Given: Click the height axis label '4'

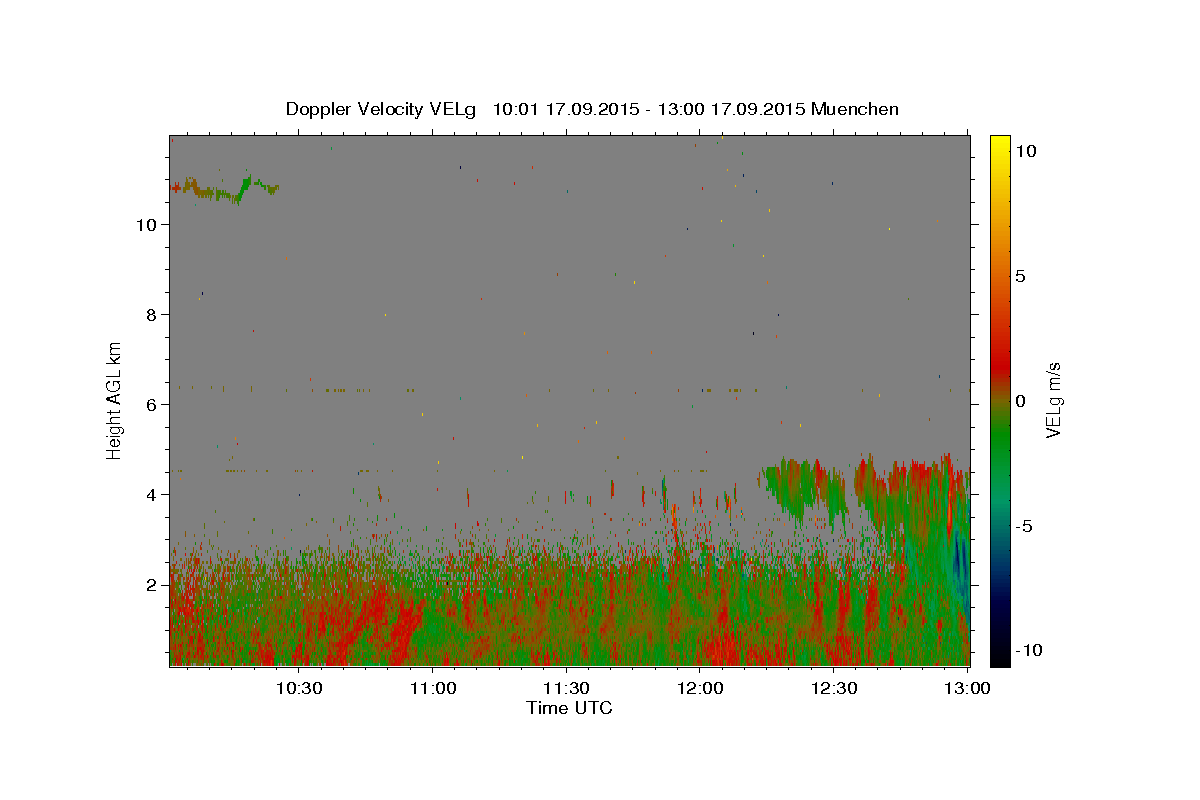Looking at the screenshot, I should [x=152, y=495].
